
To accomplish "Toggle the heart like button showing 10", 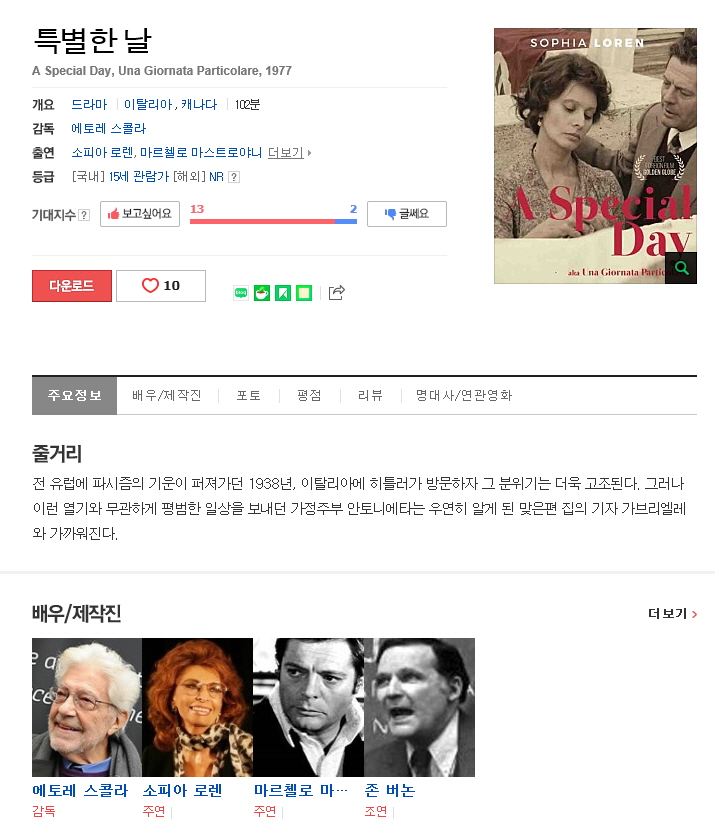I will (x=161, y=286).
